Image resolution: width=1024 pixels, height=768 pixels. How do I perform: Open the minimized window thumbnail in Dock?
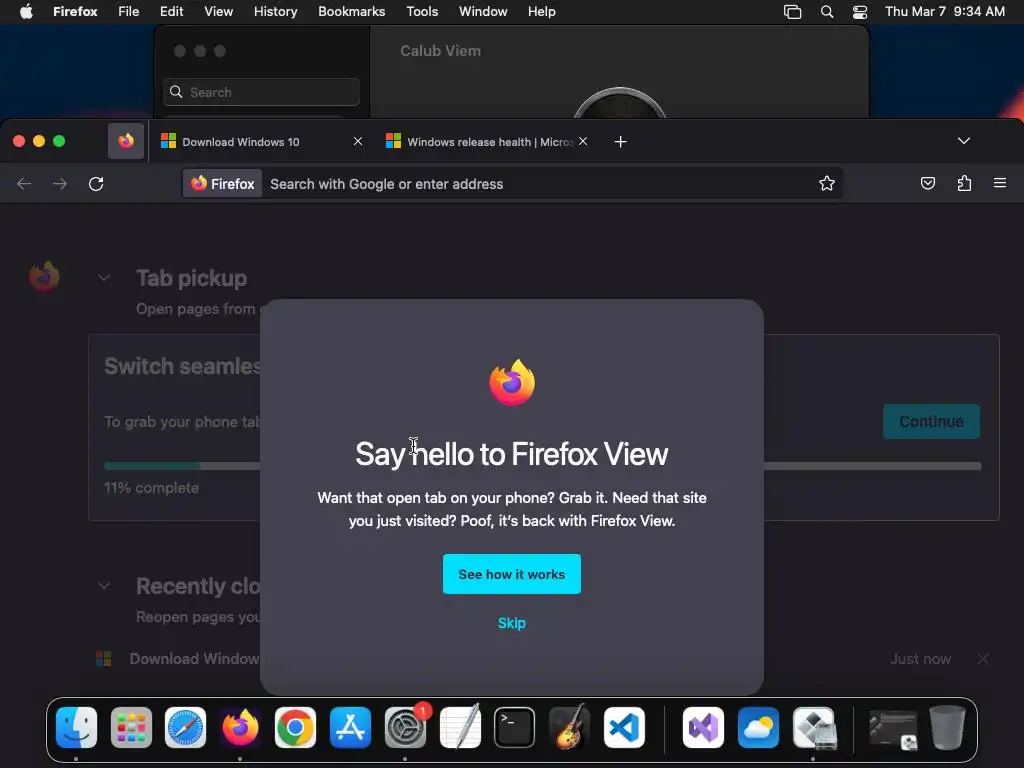pyautogui.click(x=893, y=729)
